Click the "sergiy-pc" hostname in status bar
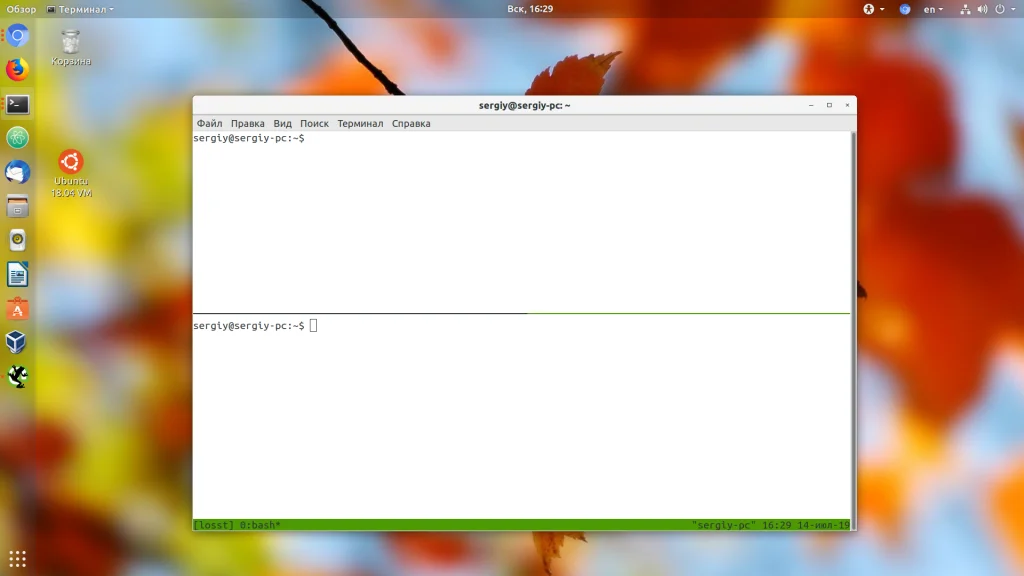 (724, 525)
